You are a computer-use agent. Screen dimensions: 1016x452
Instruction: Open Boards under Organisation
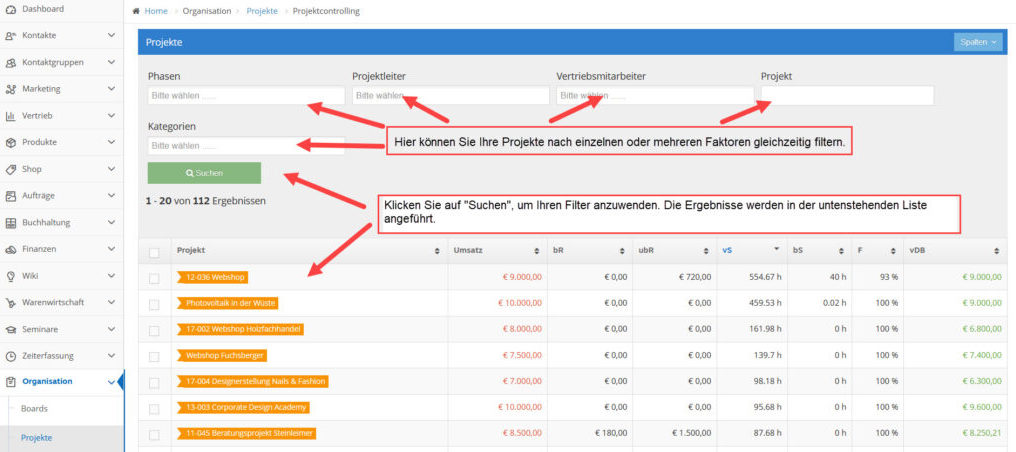[x=34, y=409]
